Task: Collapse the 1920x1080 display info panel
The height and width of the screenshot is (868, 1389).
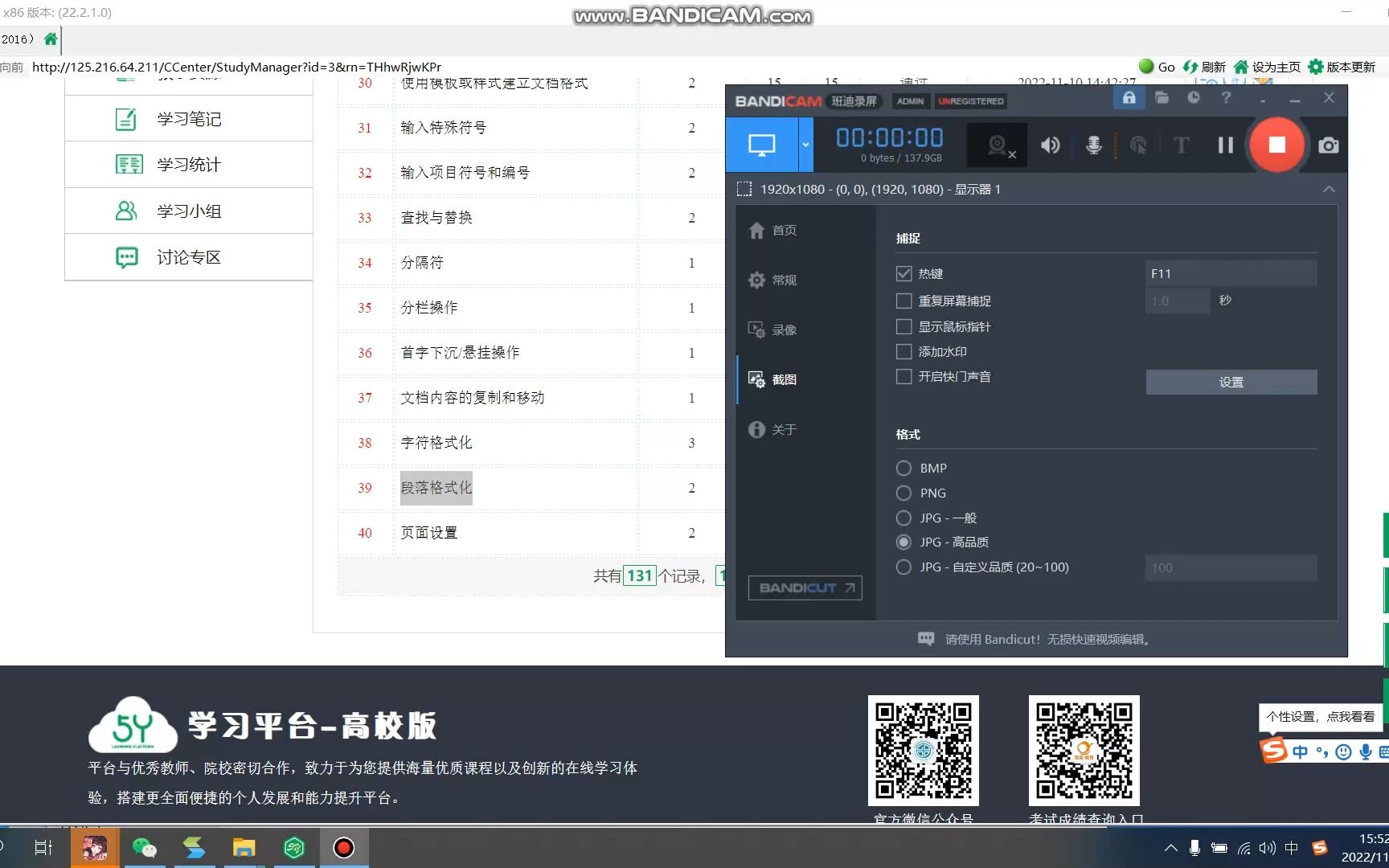Action: pyautogui.click(x=1329, y=189)
